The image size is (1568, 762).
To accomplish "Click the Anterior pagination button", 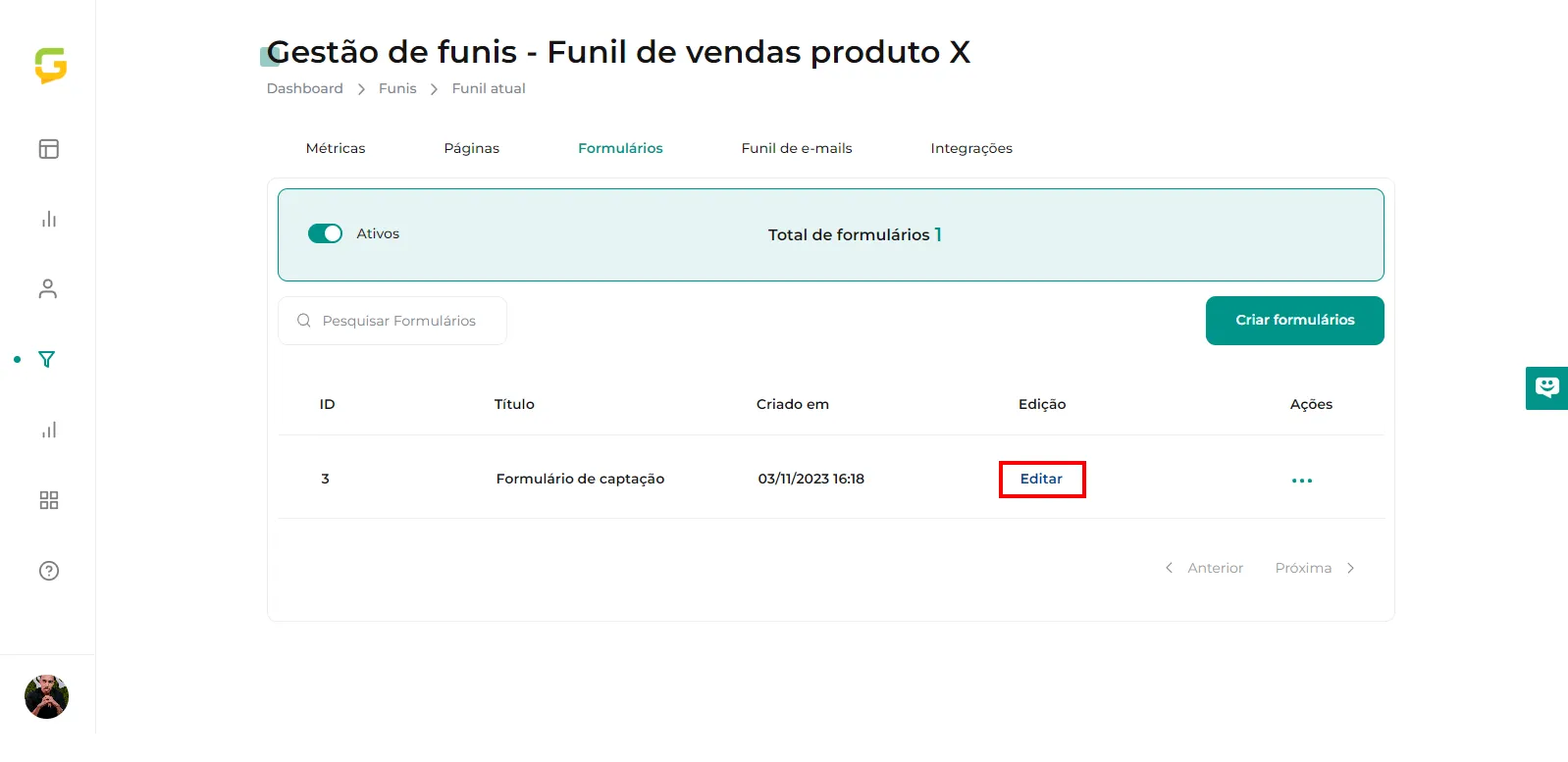I will tap(1204, 568).
